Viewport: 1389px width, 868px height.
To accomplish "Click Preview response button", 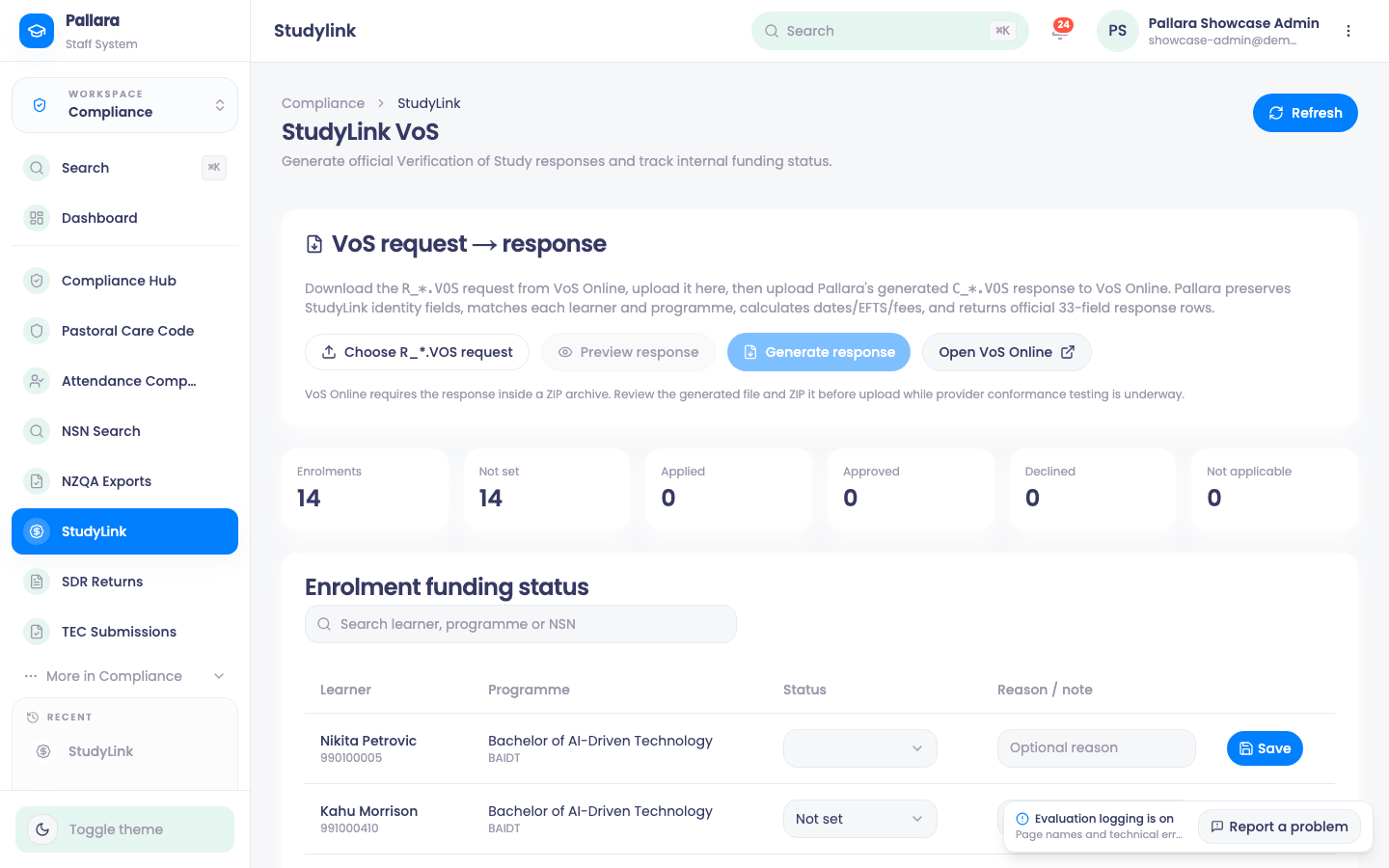I will 628,352.
